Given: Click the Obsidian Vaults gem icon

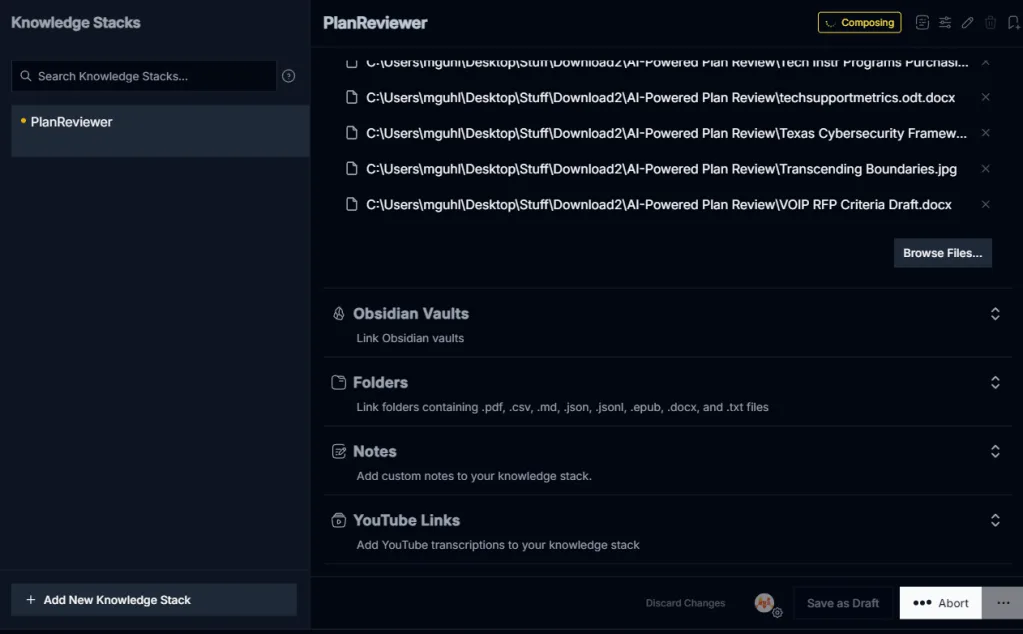Looking at the screenshot, I should click(339, 314).
